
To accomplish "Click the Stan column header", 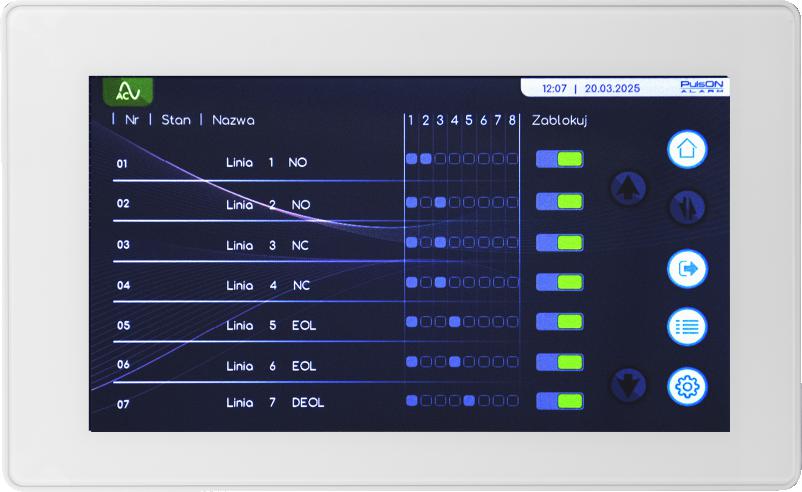I will 176,120.
